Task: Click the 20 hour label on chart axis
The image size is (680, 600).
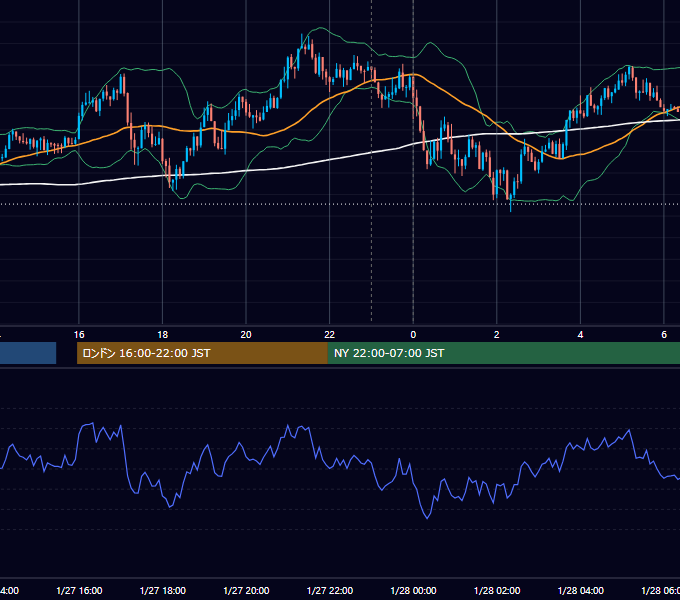Action: point(246,335)
